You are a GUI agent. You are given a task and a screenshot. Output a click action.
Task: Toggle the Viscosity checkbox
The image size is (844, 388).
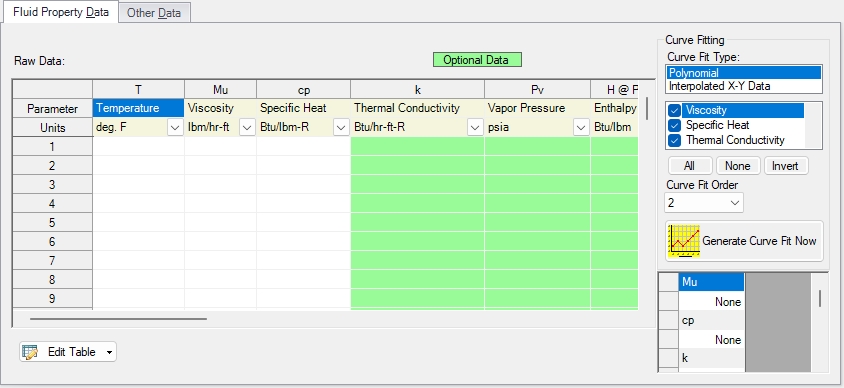click(674, 110)
